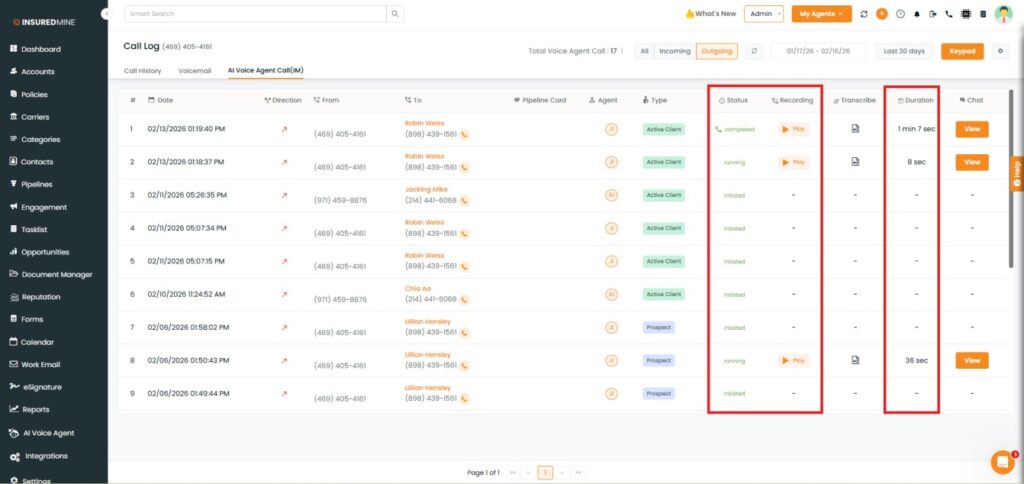The image size is (1024, 484).
Task: Click the Smart Search input field
Action: [x=254, y=14]
